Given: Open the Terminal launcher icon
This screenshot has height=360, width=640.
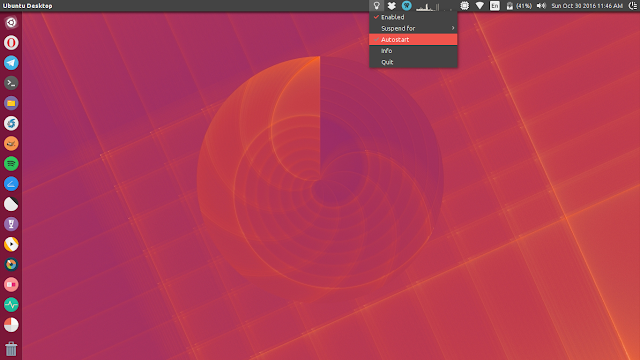Looking at the screenshot, I should (x=11, y=83).
